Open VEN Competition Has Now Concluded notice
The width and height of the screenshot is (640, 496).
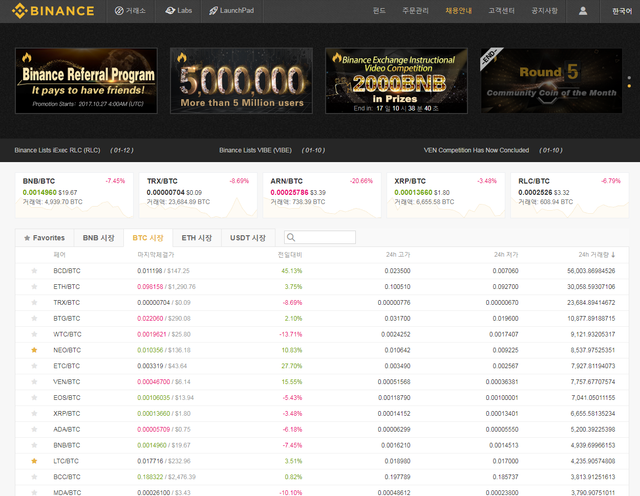(476, 150)
